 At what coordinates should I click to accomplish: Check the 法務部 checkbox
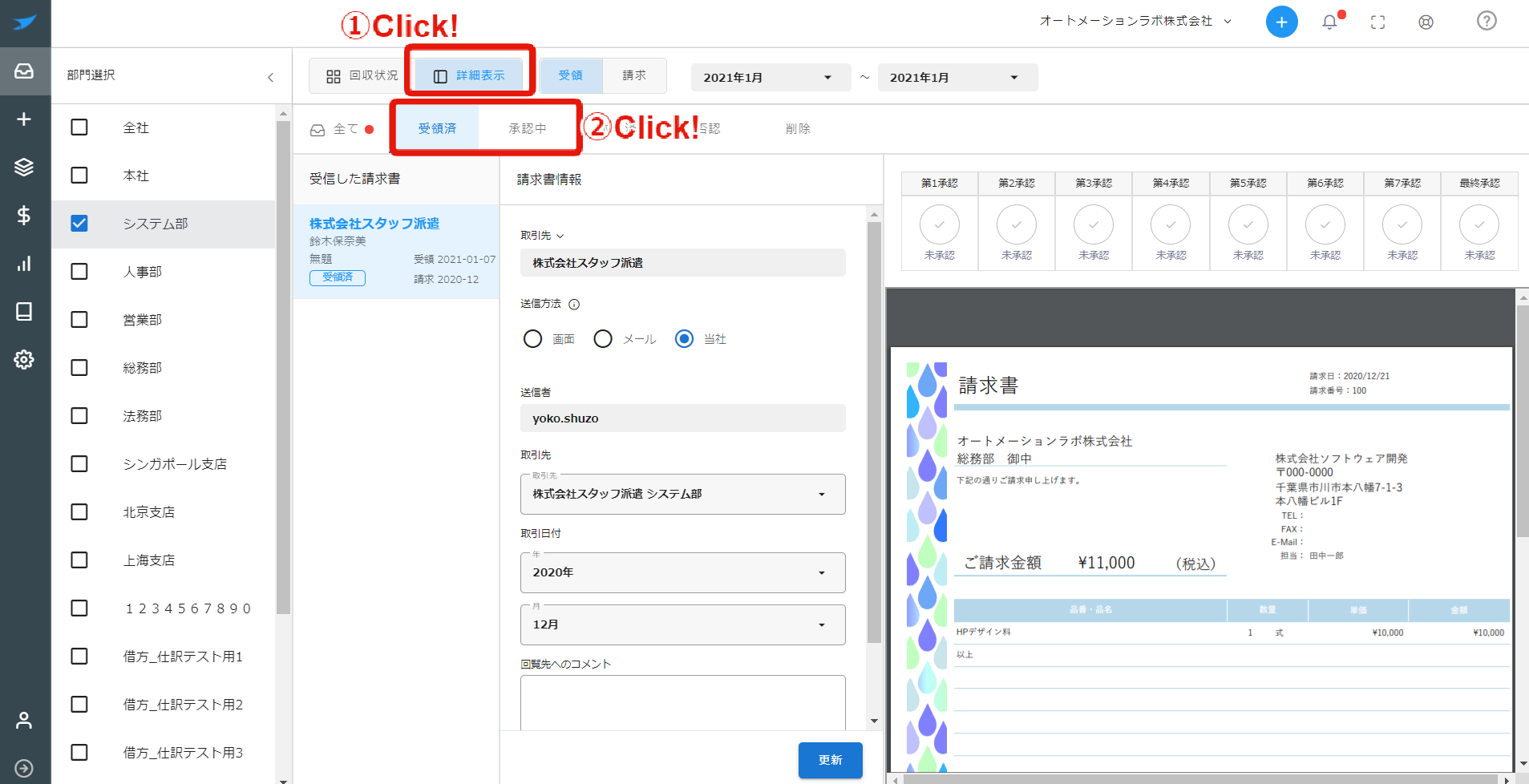[x=79, y=415]
